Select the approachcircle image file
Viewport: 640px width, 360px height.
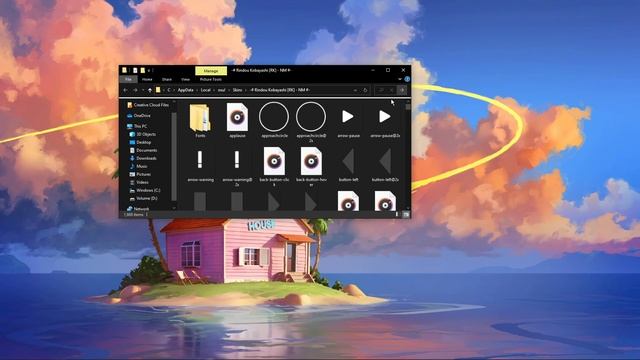tap(274, 120)
